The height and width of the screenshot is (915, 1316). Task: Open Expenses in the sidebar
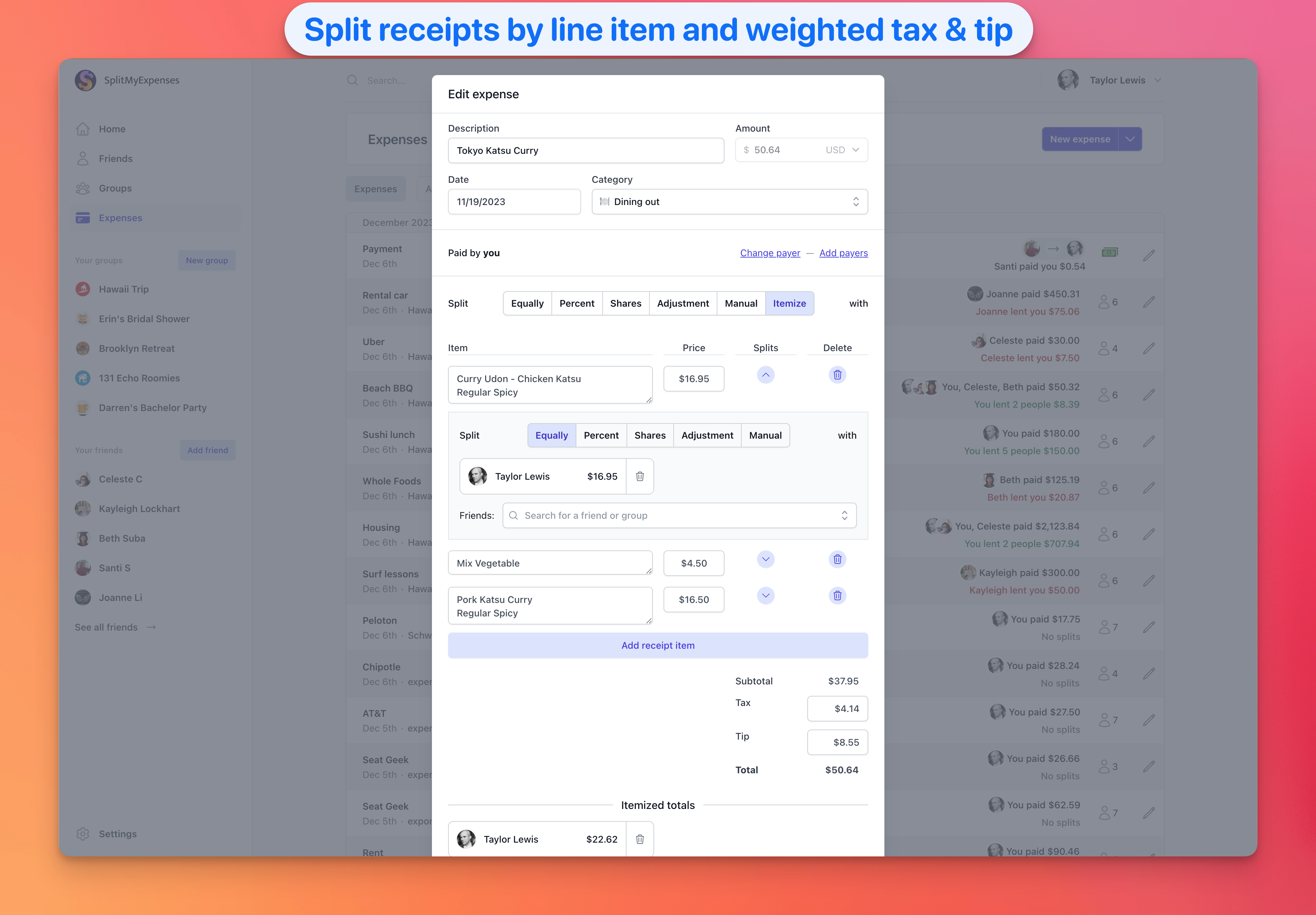pyautogui.click(x=154, y=218)
